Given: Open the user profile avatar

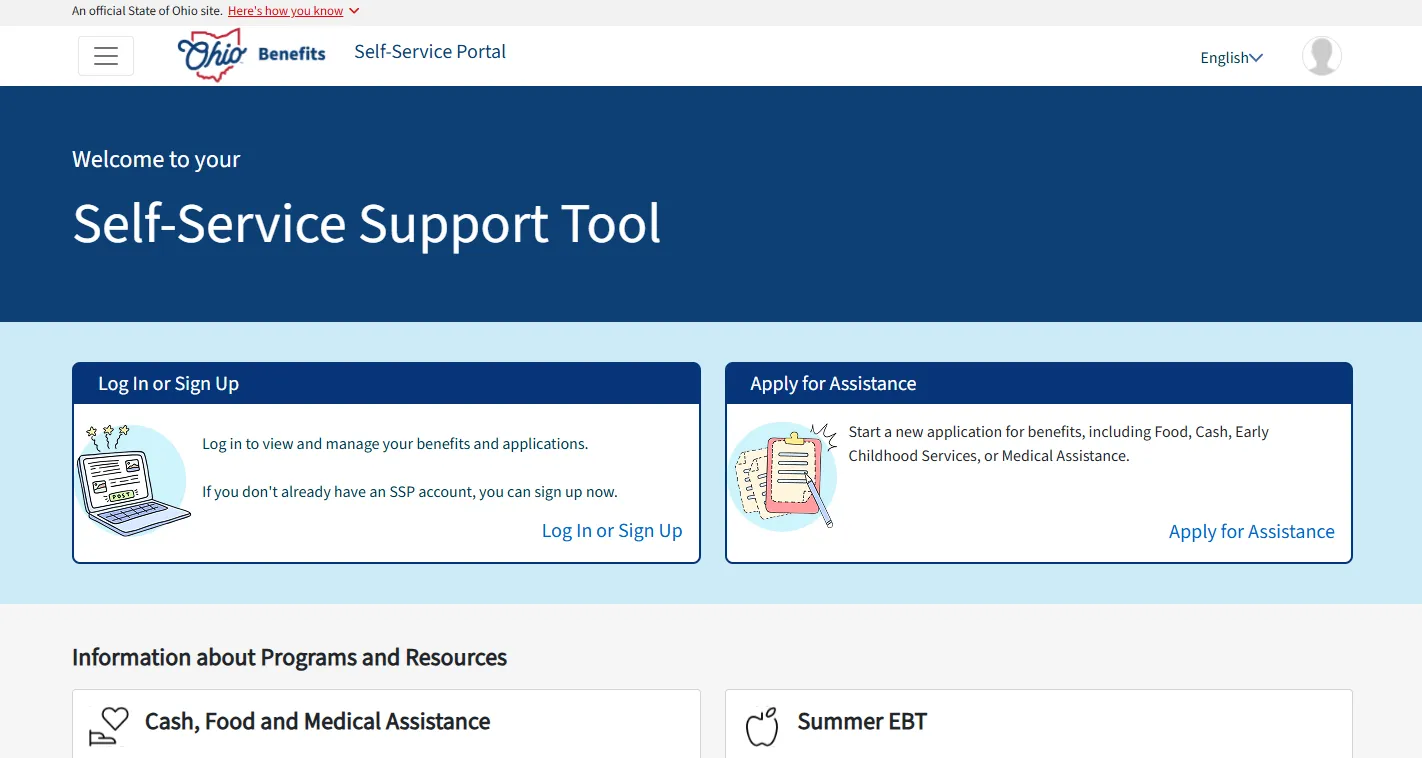Looking at the screenshot, I should (x=1321, y=56).
